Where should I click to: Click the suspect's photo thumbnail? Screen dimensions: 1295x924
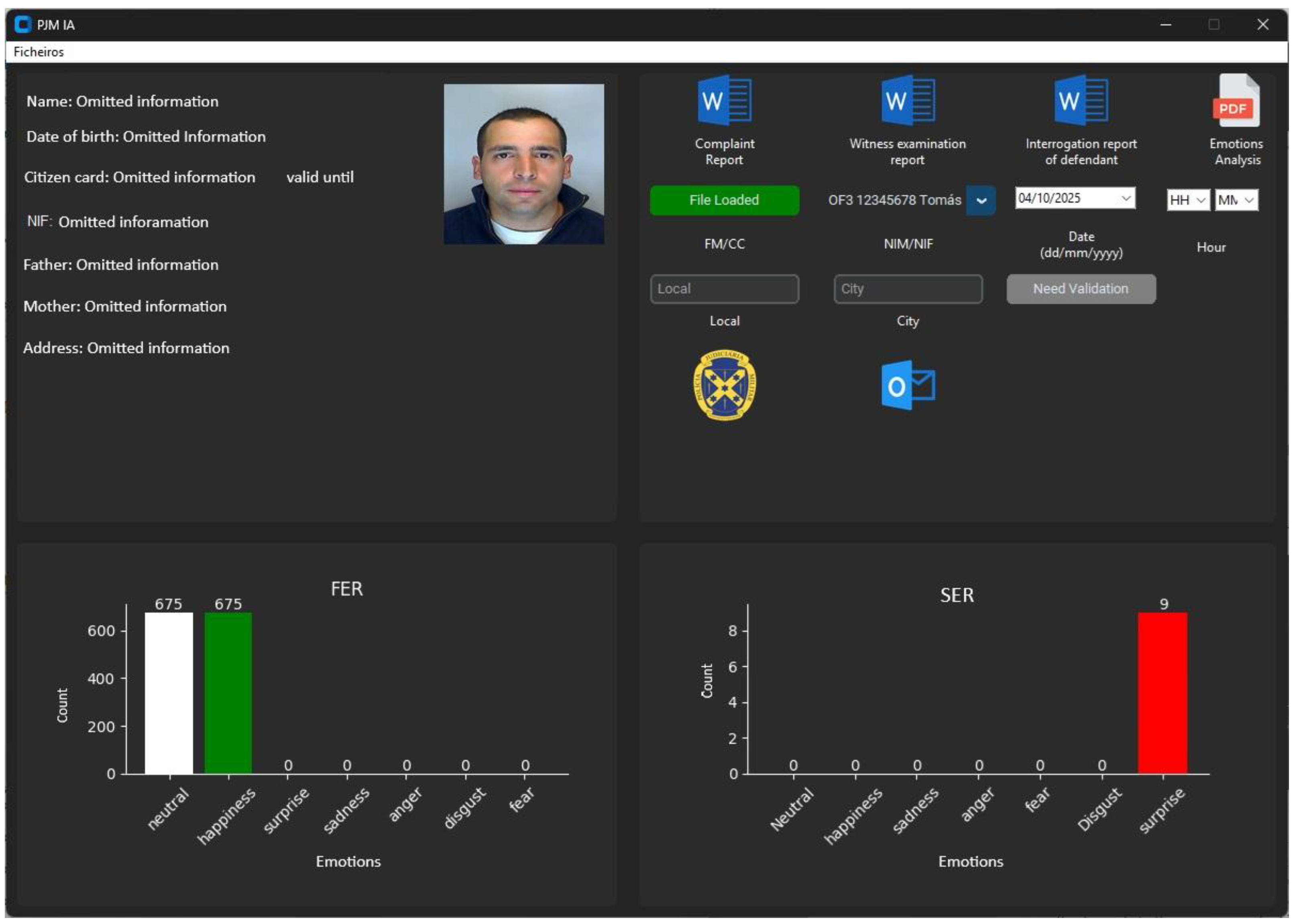(x=523, y=164)
